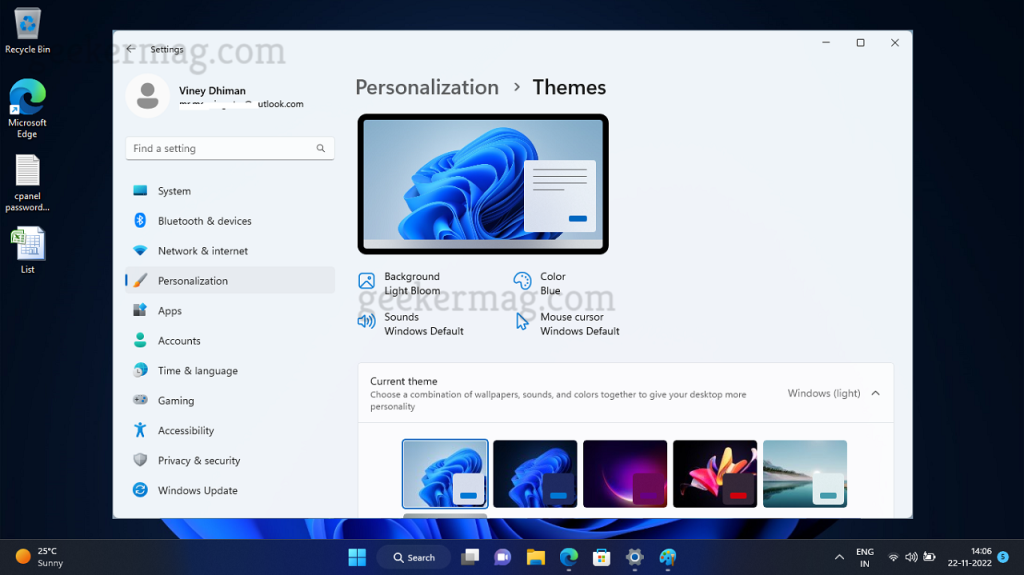Select System in the sidebar
The height and width of the screenshot is (575, 1024).
[x=230, y=191]
